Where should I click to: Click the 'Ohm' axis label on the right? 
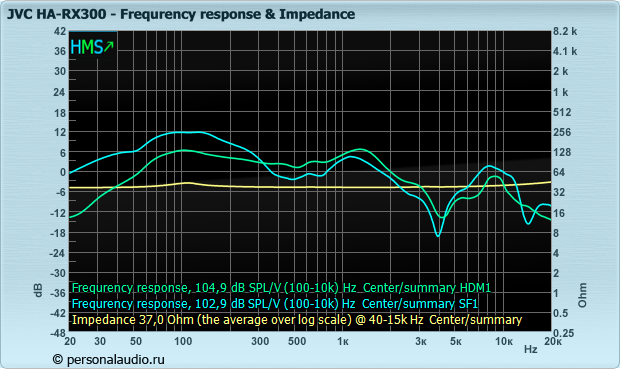pyautogui.click(x=582, y=295)
